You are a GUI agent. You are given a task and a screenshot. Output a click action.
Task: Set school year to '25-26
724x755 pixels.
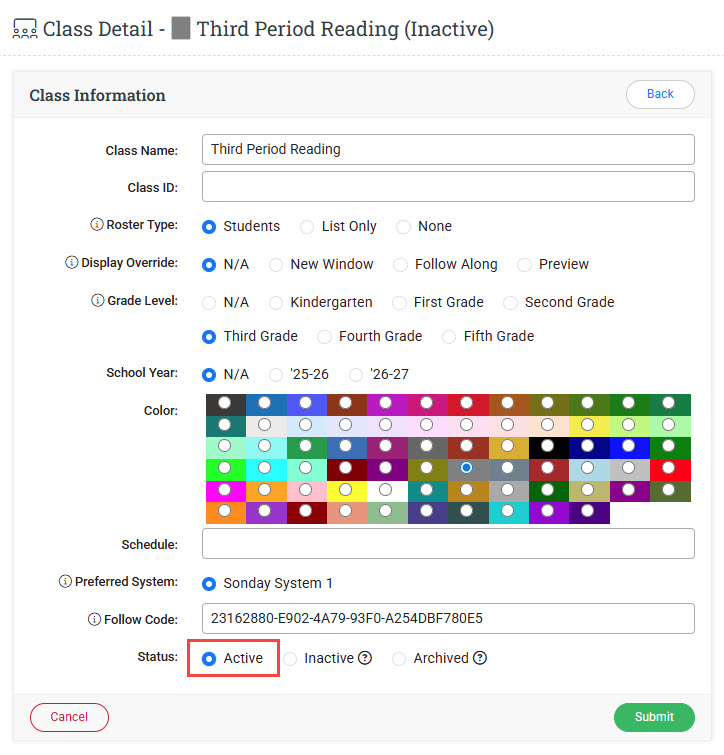pos(276,375)
